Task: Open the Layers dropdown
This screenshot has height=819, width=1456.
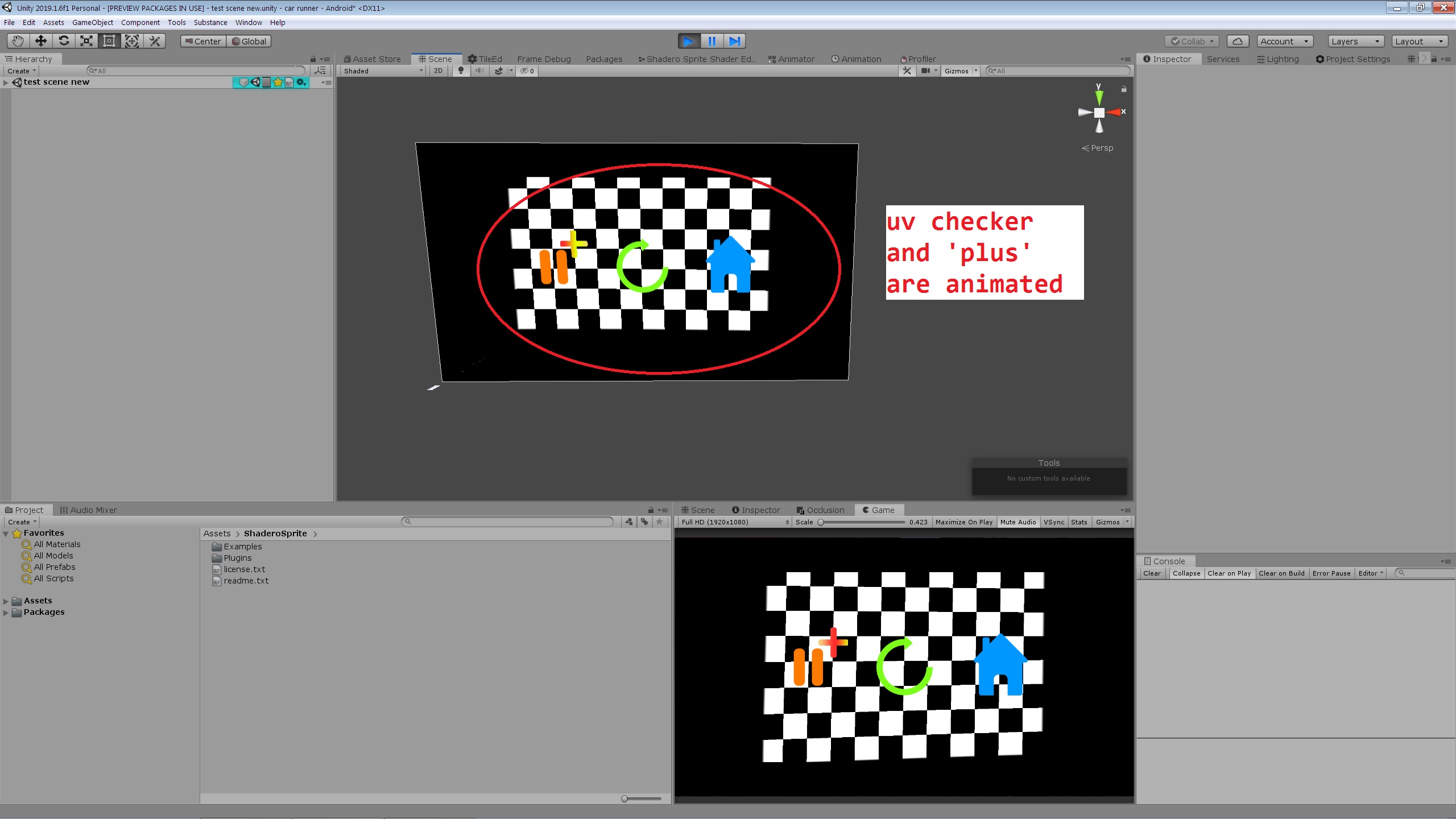Action: pos(1354,41)
